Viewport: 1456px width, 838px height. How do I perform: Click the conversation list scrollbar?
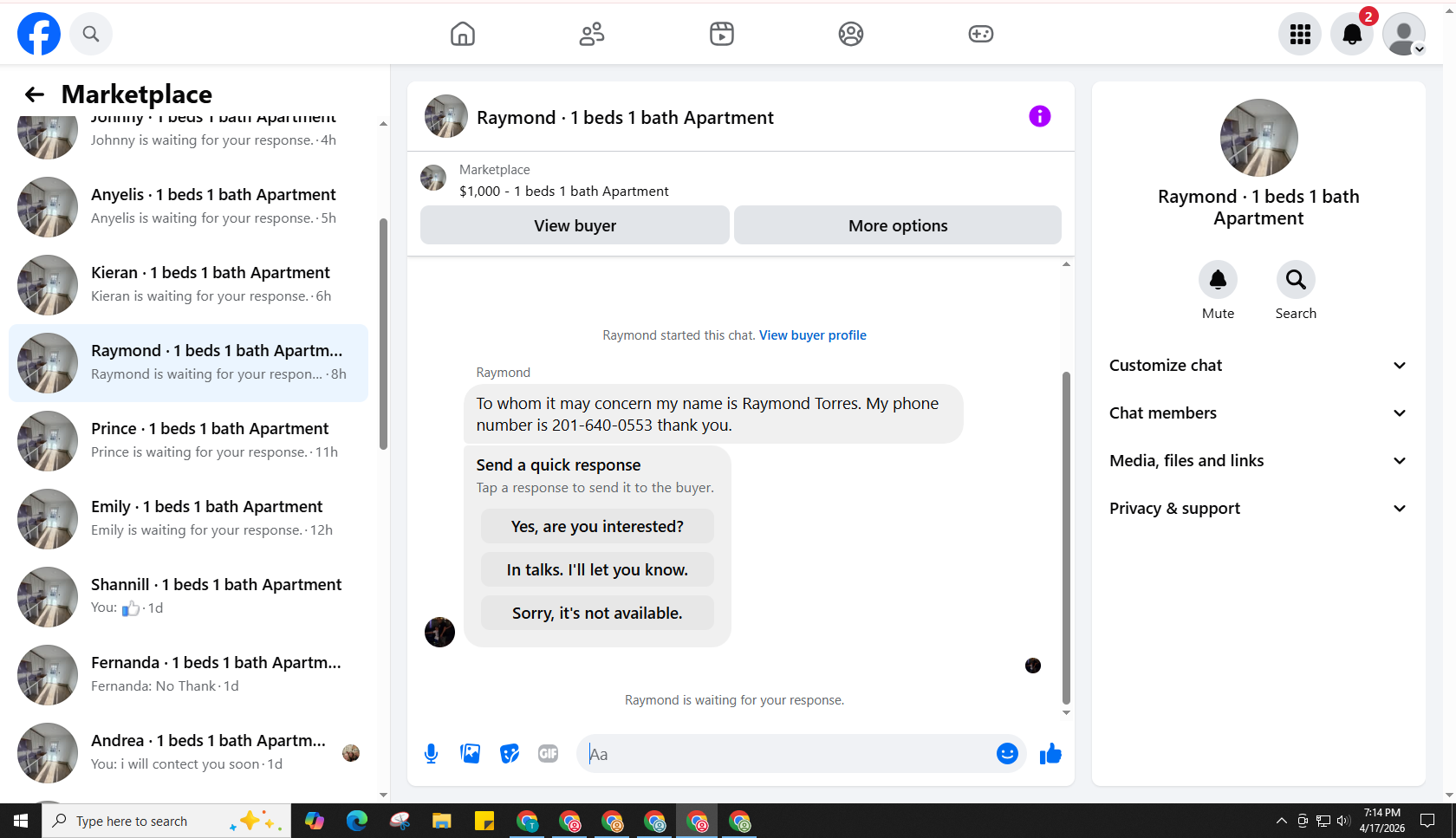pyautogui.click(x=383, y=334)
